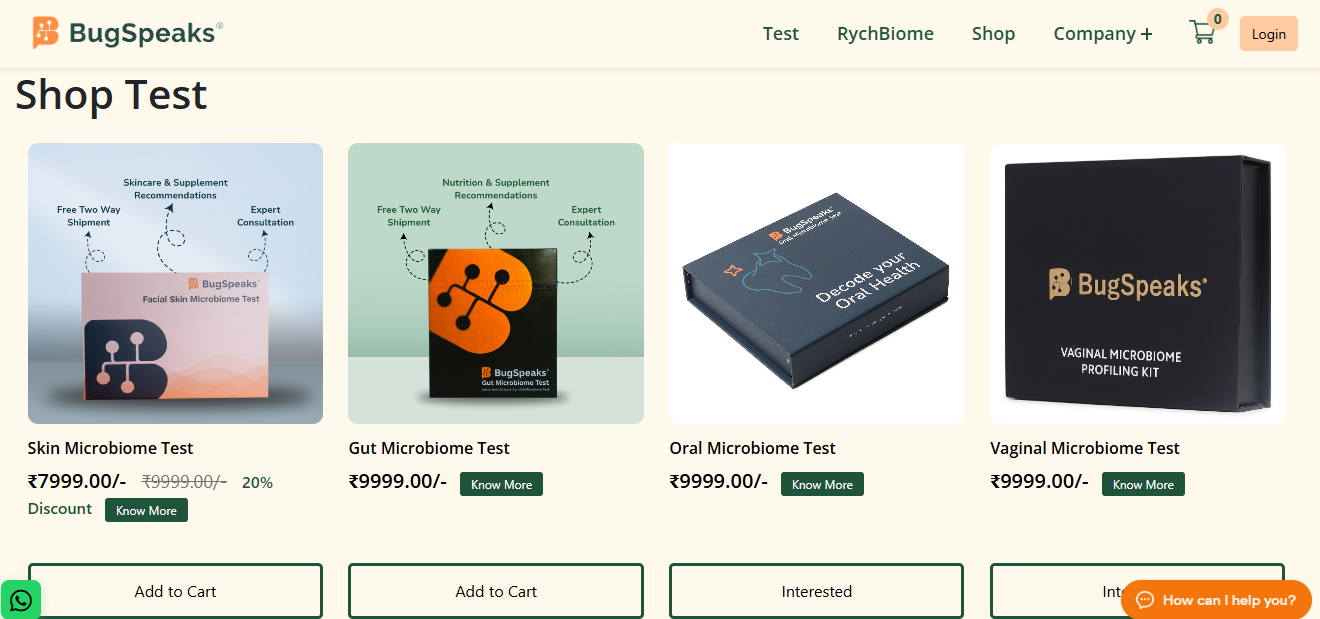
Task: Open the shopping cart icon
Action: pos(1202,33)
